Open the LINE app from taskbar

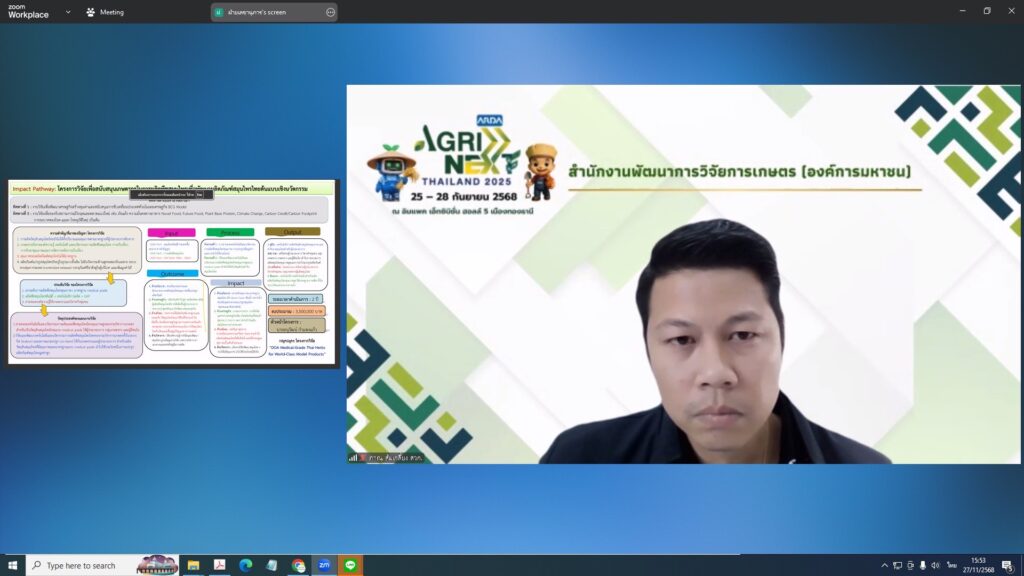tap(350, 566)
